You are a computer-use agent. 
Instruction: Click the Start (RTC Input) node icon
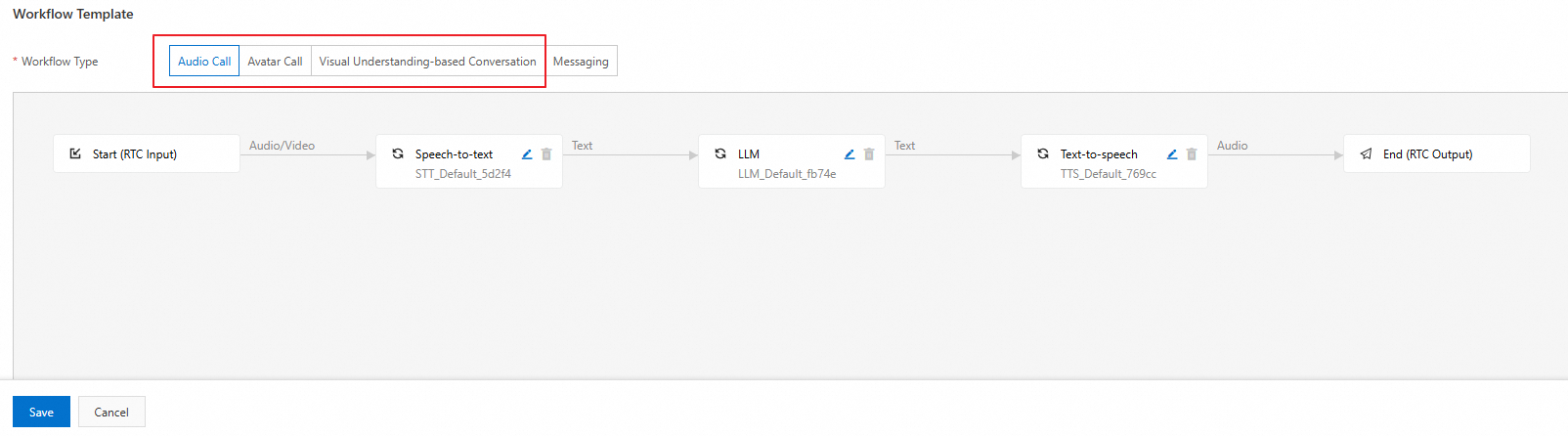75,153
